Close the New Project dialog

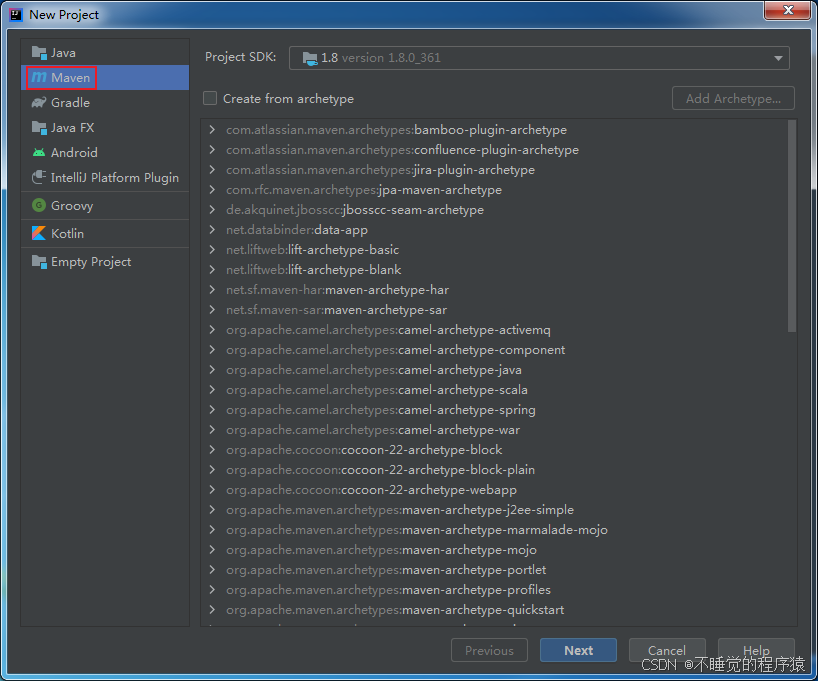[x=788, y=10]
